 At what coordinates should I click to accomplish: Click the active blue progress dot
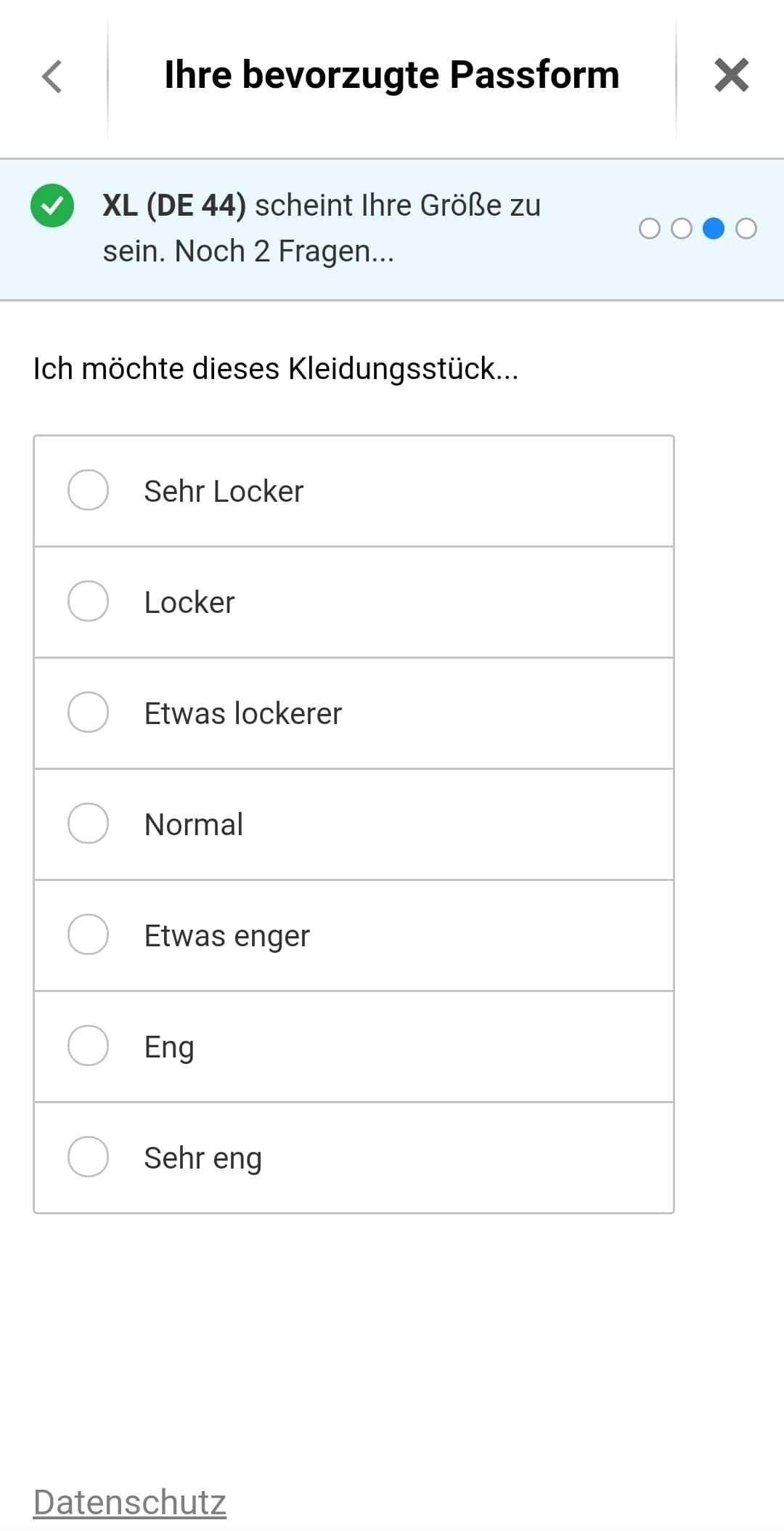click(714, 229)
